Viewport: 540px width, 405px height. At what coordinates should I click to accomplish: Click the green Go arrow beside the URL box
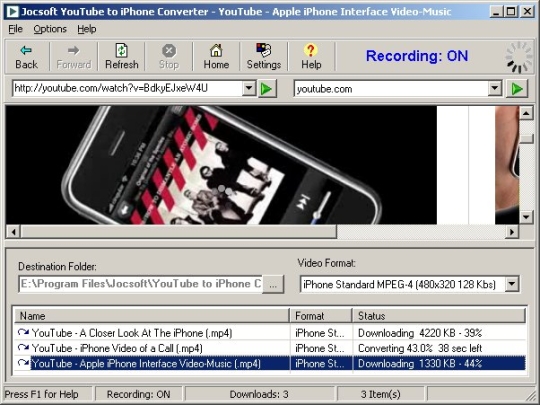267,89
